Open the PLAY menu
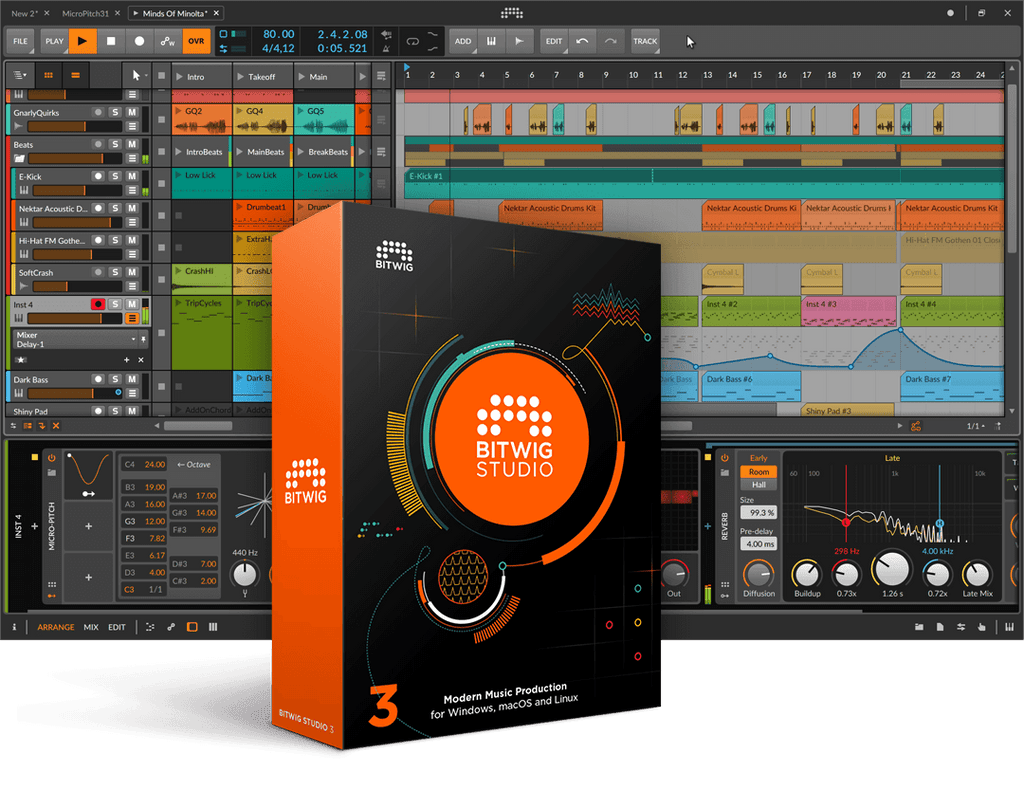The height and width of the screenshot is (790, 1024). tap(54, 41)
